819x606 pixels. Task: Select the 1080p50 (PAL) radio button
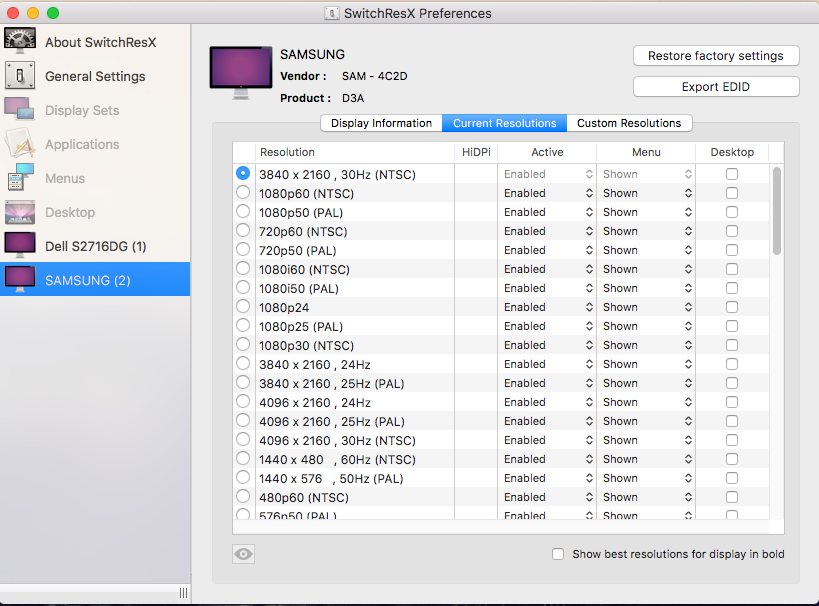click(243, 212)
